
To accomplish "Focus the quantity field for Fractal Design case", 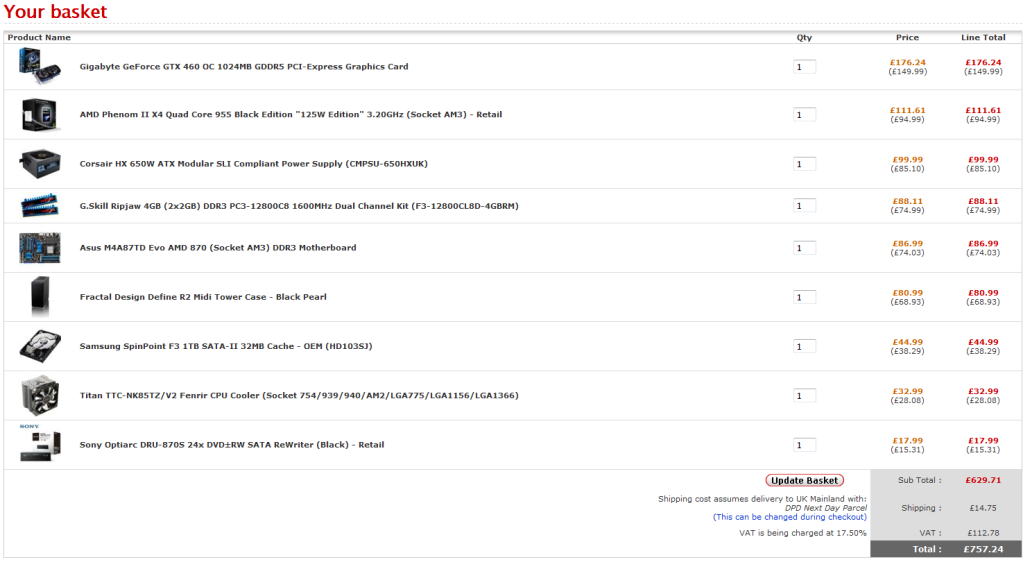I will [804, 297].
